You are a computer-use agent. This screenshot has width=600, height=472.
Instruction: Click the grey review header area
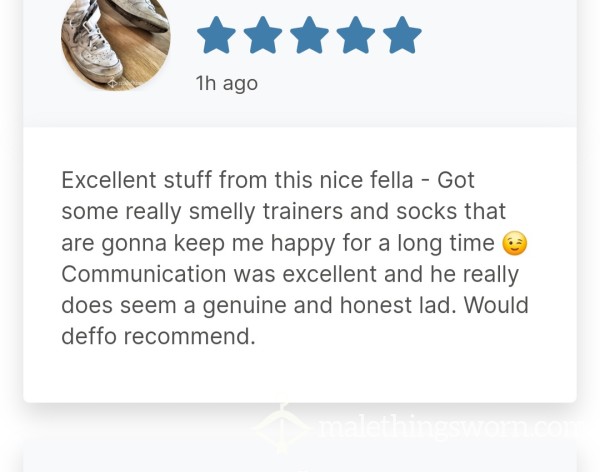click(300, 63)
